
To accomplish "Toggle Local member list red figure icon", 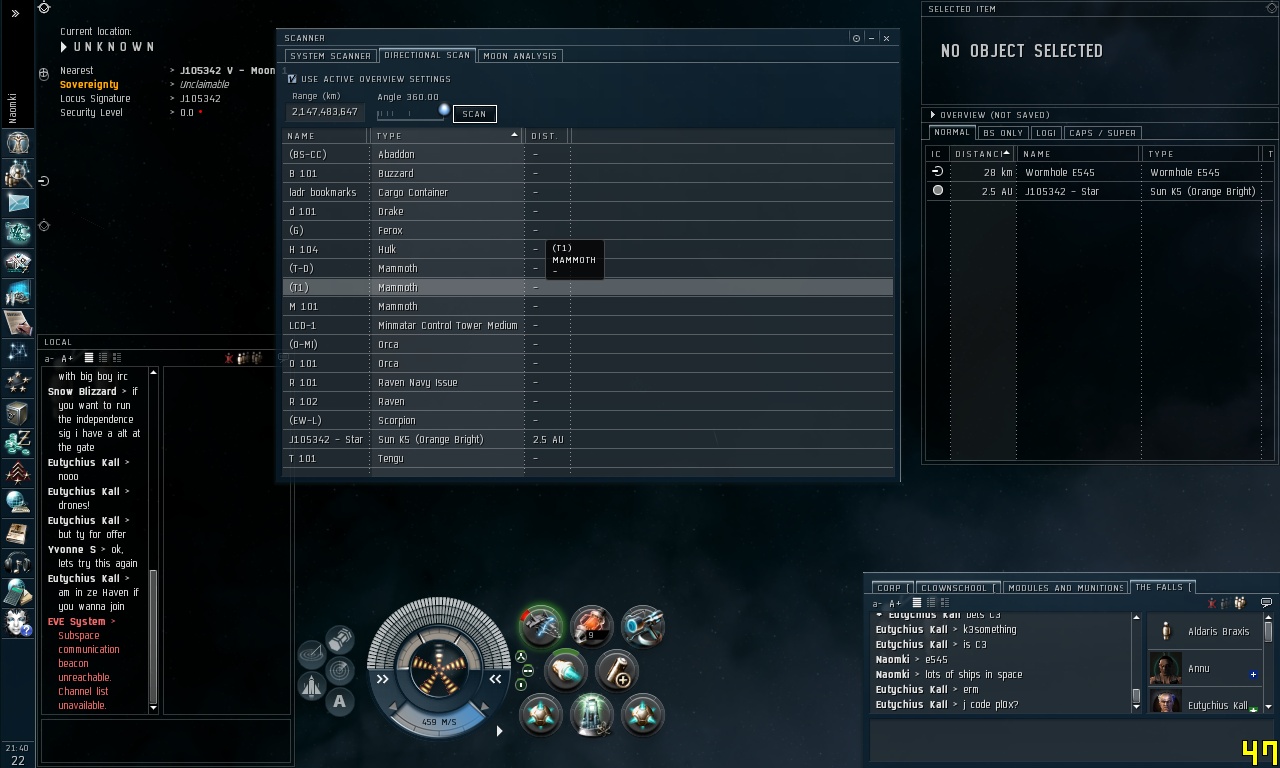I will 229,358.
